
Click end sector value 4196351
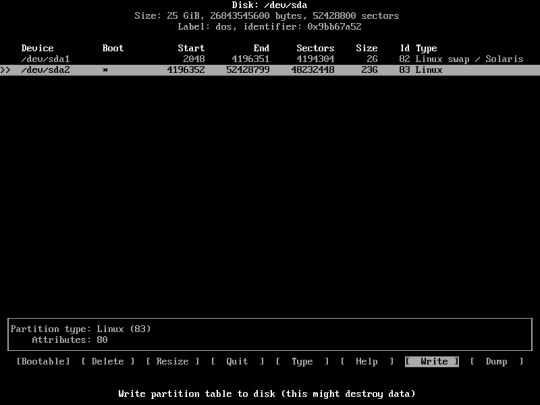pos(250,59)
